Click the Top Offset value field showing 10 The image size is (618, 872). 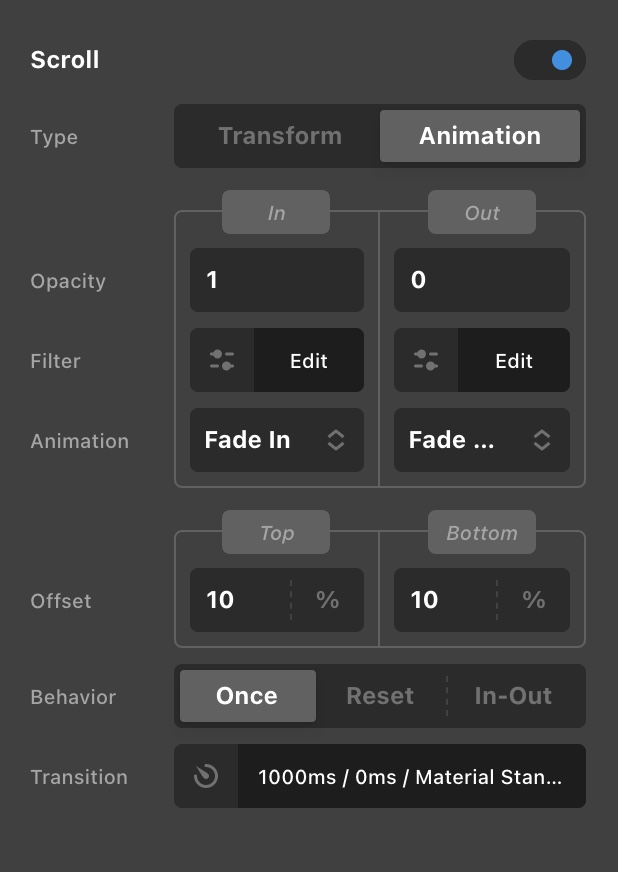[x=240, y=600]
